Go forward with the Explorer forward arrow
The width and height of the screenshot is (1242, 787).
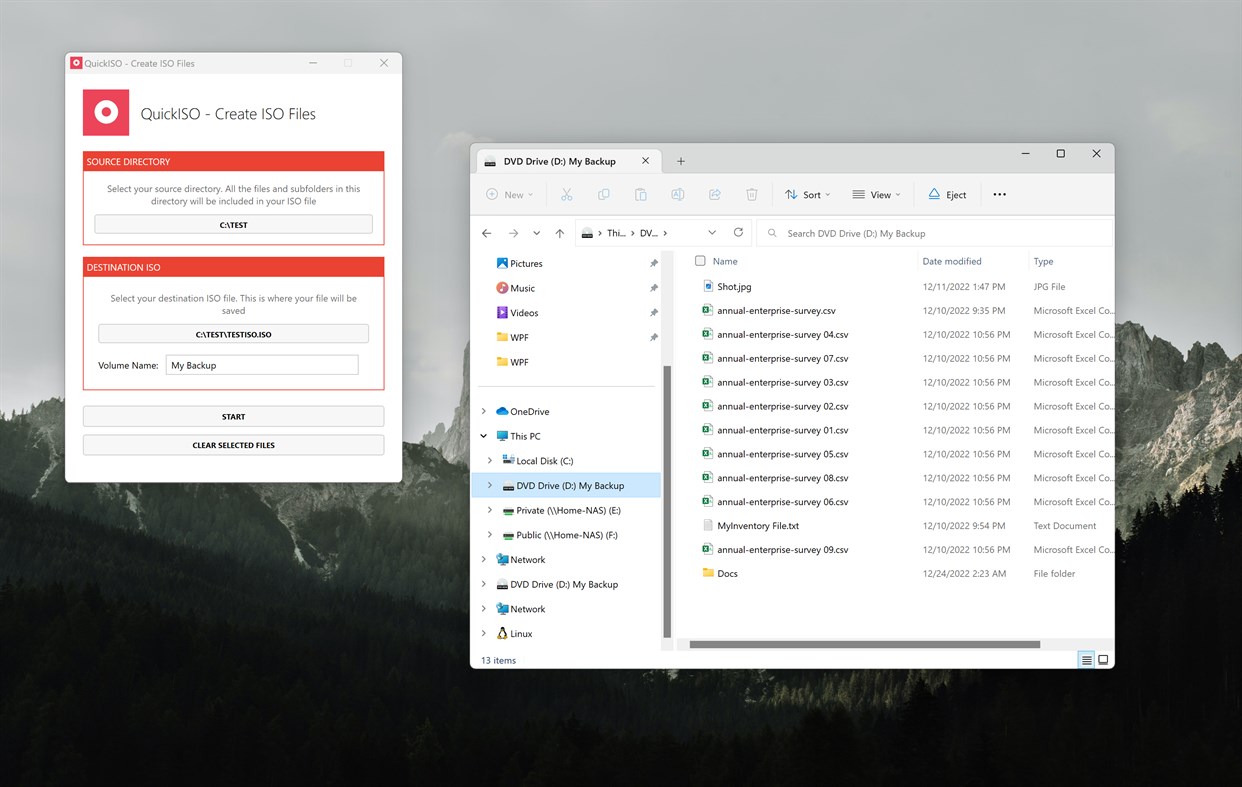[513, 233]
